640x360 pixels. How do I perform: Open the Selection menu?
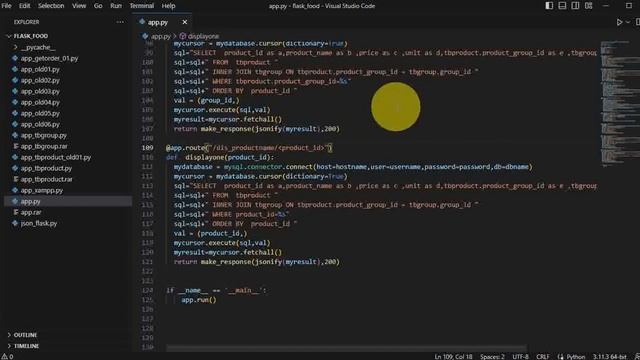point(51,6)
